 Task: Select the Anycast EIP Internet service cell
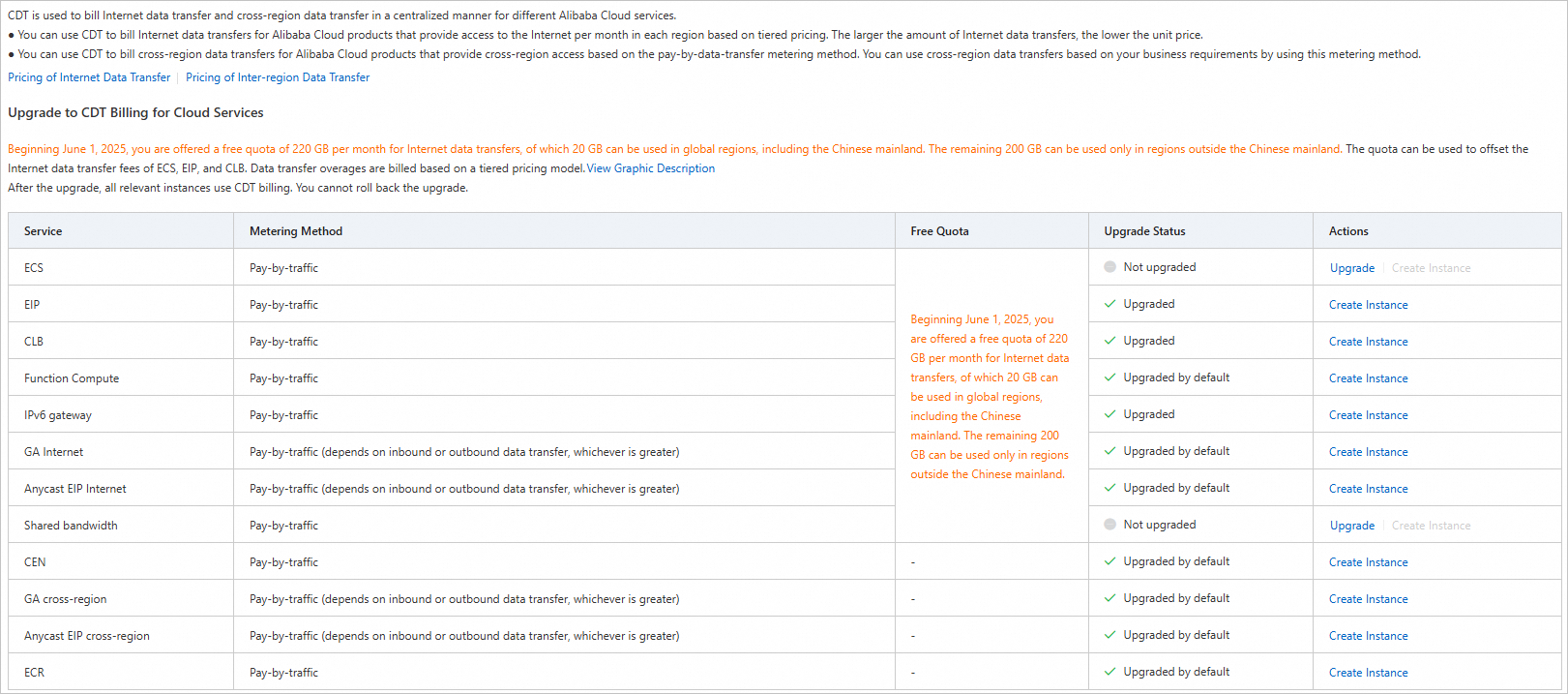tap(121, 489)
